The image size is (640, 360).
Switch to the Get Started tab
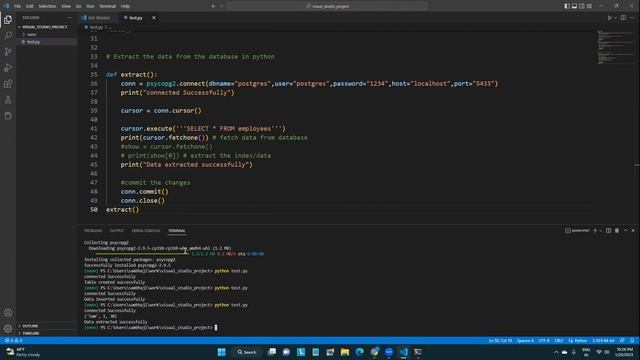(x=98, y=18)
